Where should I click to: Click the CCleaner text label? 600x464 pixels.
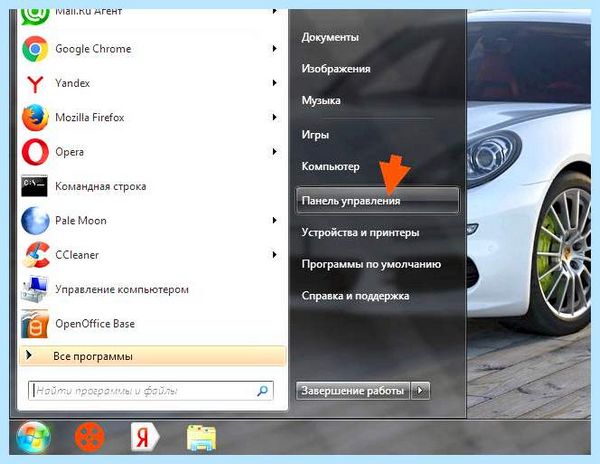[77, 255]
